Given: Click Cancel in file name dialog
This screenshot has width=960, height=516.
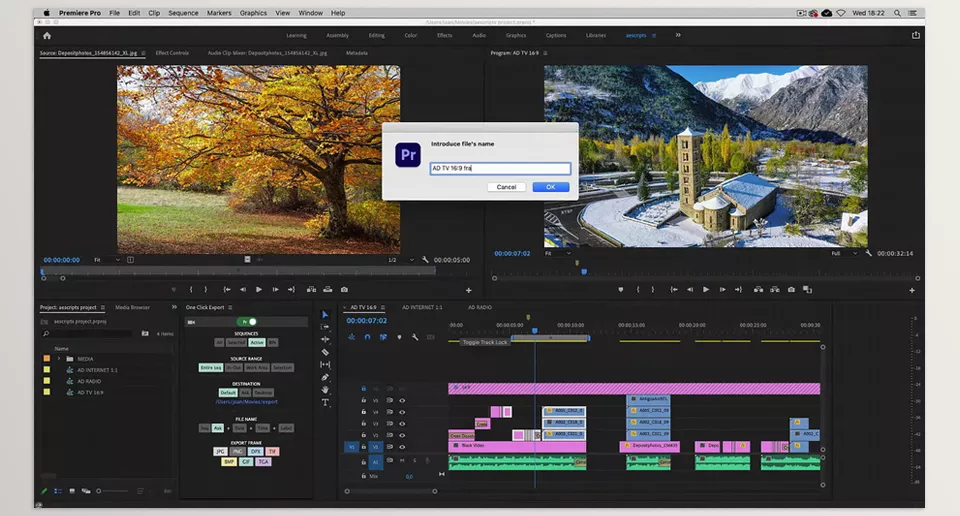Looking at the screenshot, I should [x=506, y=187].
